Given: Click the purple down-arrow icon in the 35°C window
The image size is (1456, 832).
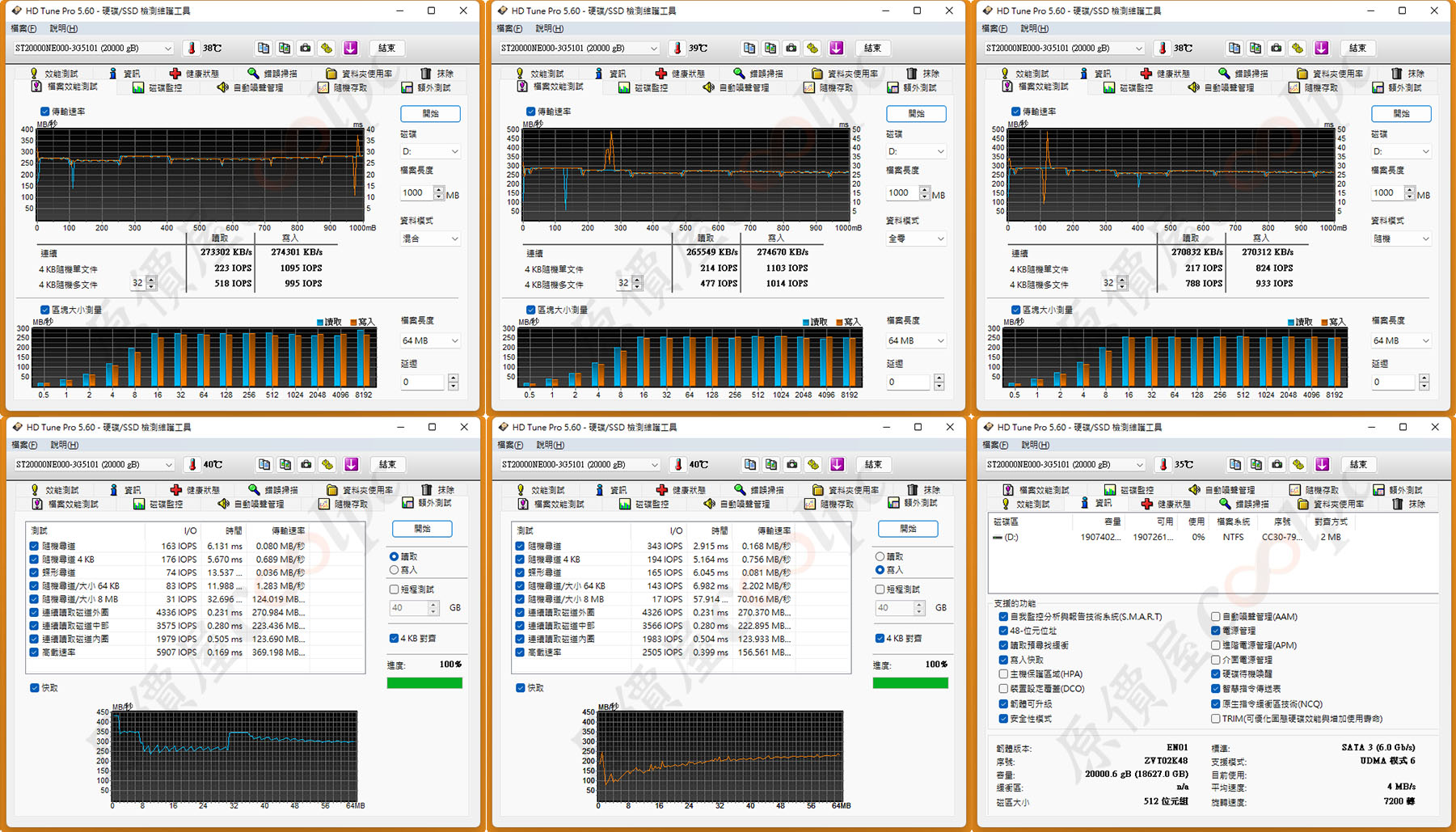Looking at the screenshot, I should pyautogui.click(x=1323, y=464).
